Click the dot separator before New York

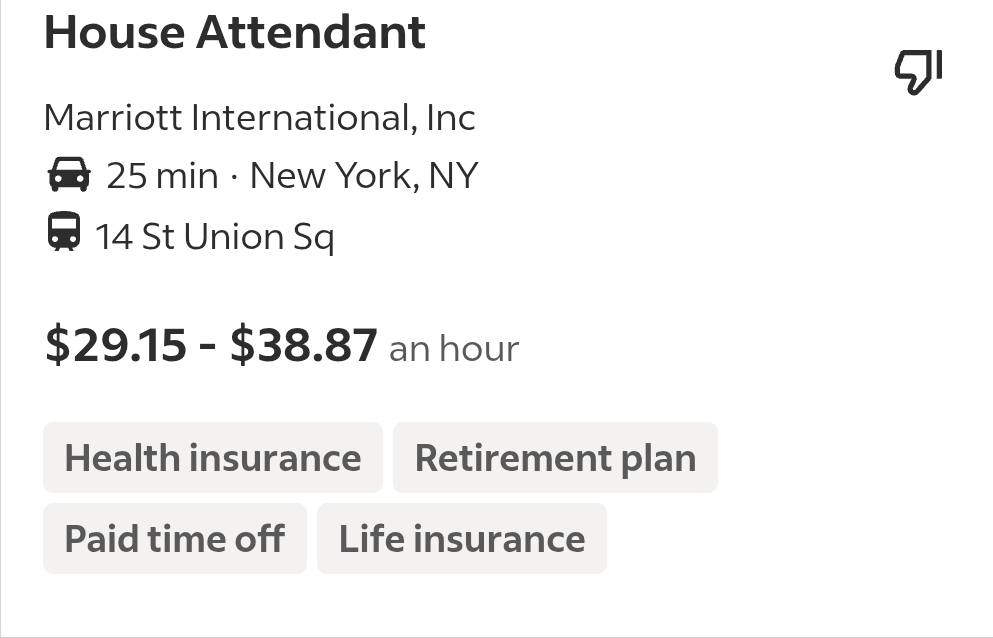tap(234, 177)
